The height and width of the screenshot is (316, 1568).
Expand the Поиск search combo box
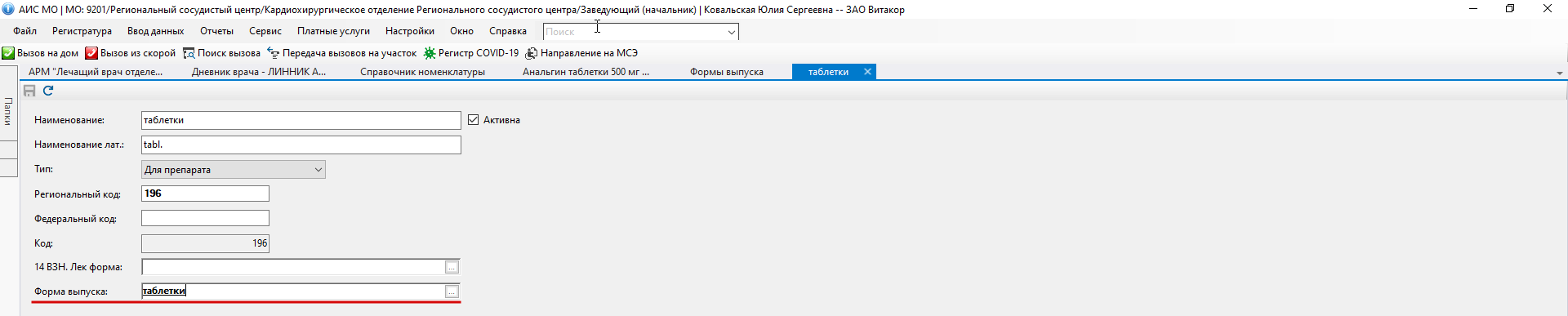coord(731,32)
